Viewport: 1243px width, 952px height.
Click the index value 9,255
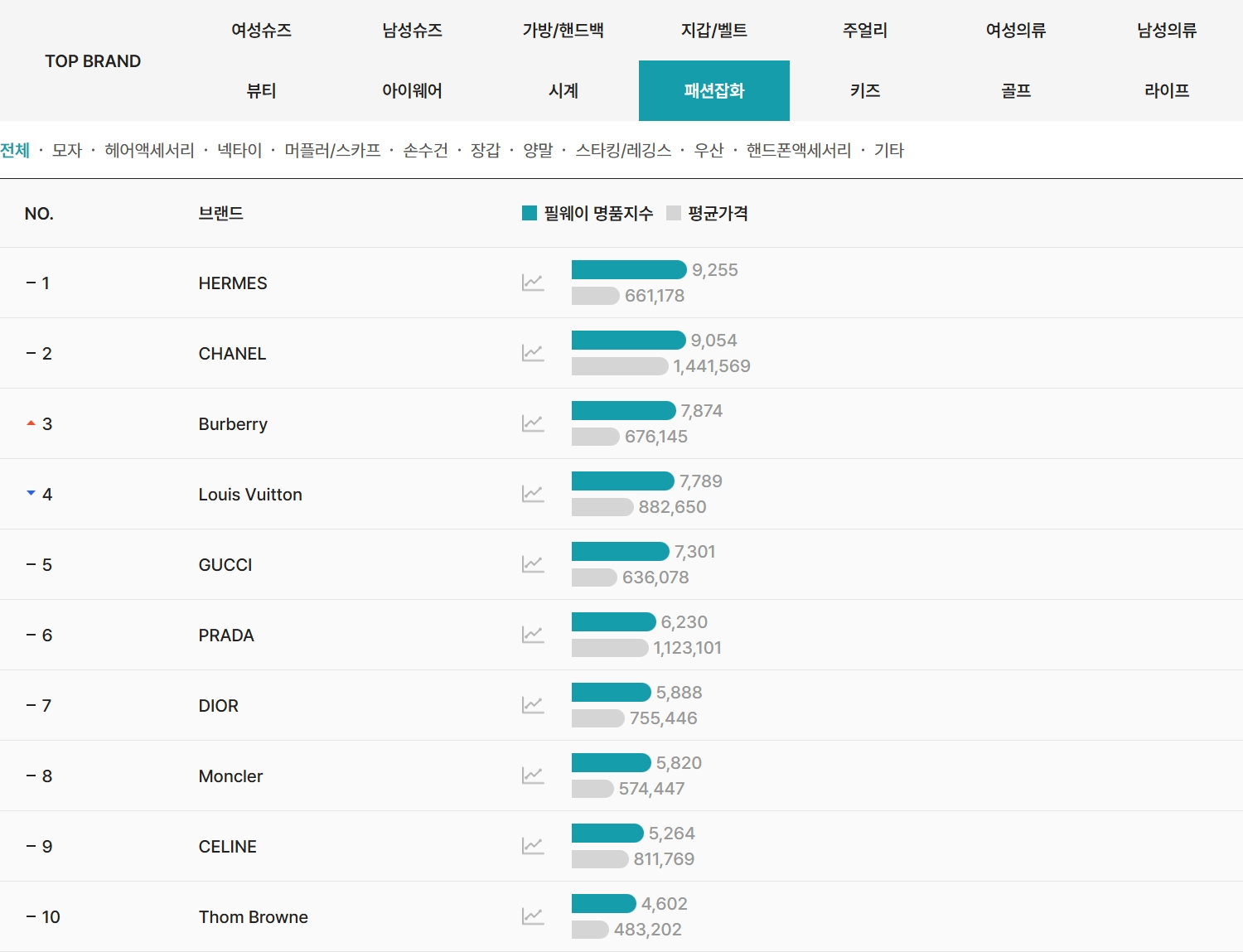(x=715, y=270)
